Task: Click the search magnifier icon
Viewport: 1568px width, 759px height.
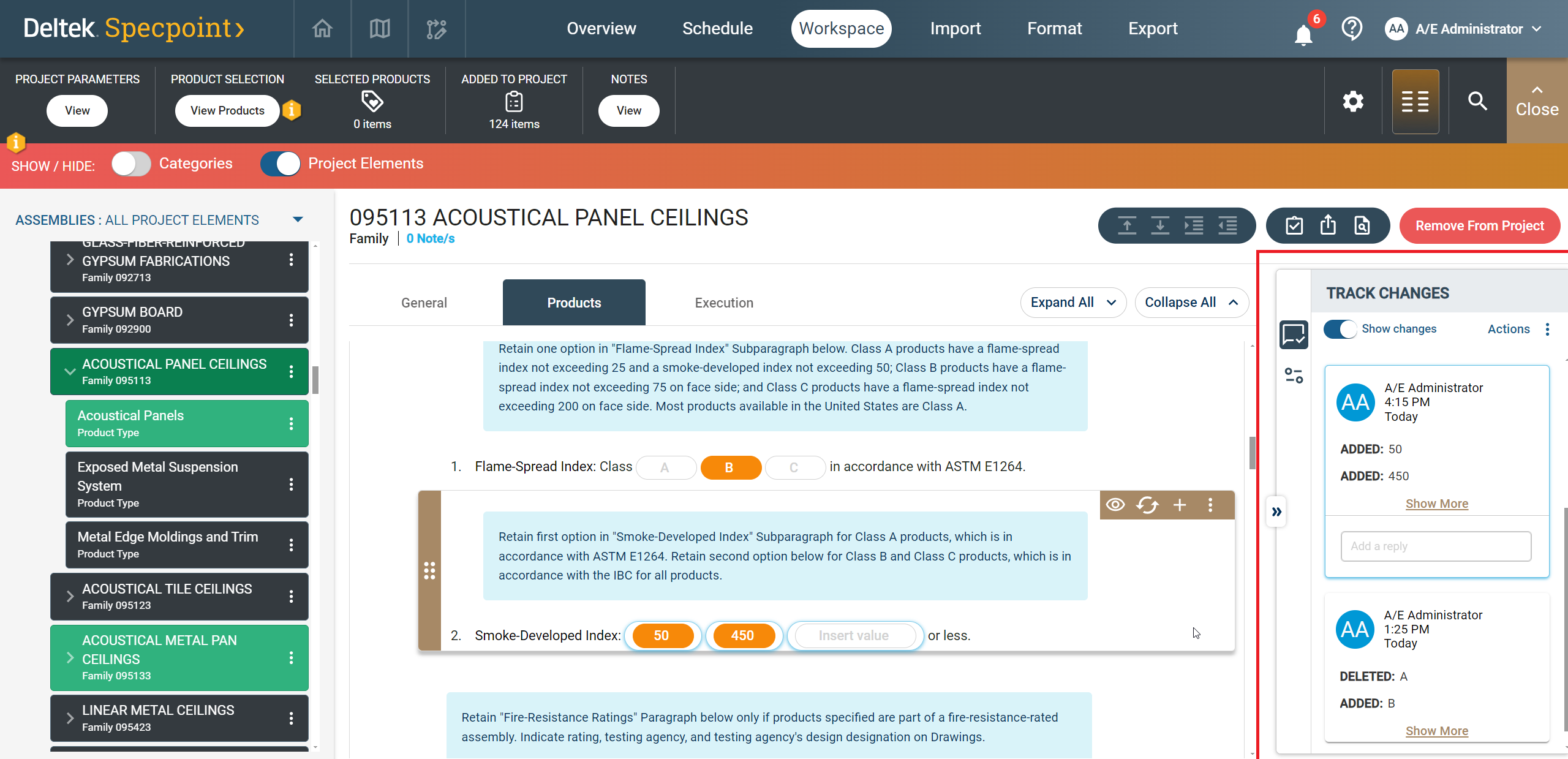Action: pos(1477,101)
